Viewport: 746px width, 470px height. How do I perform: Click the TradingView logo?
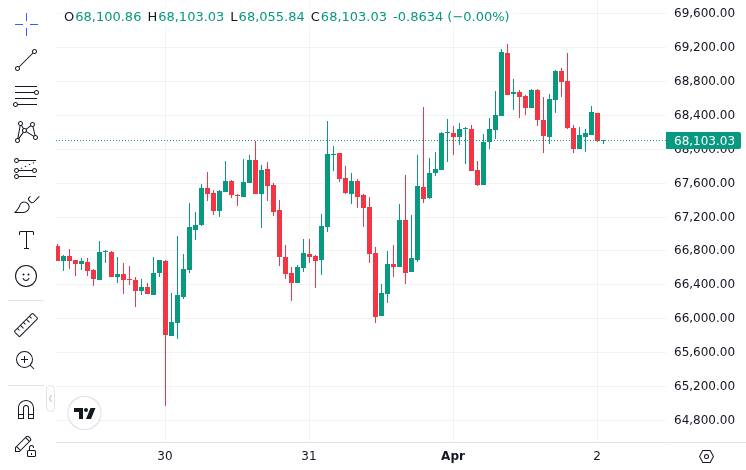tap(85, 413)
